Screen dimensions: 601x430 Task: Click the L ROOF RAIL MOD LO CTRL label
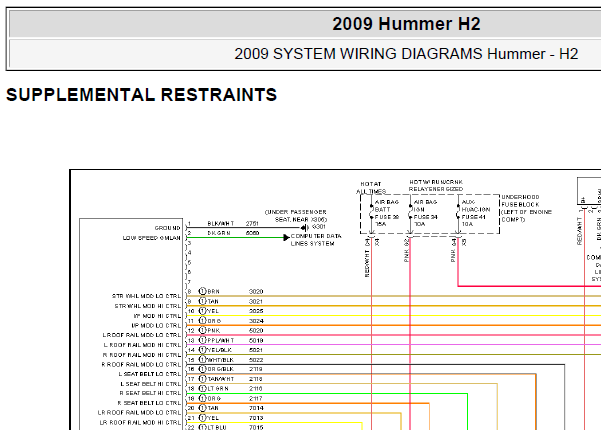point(142,335)
